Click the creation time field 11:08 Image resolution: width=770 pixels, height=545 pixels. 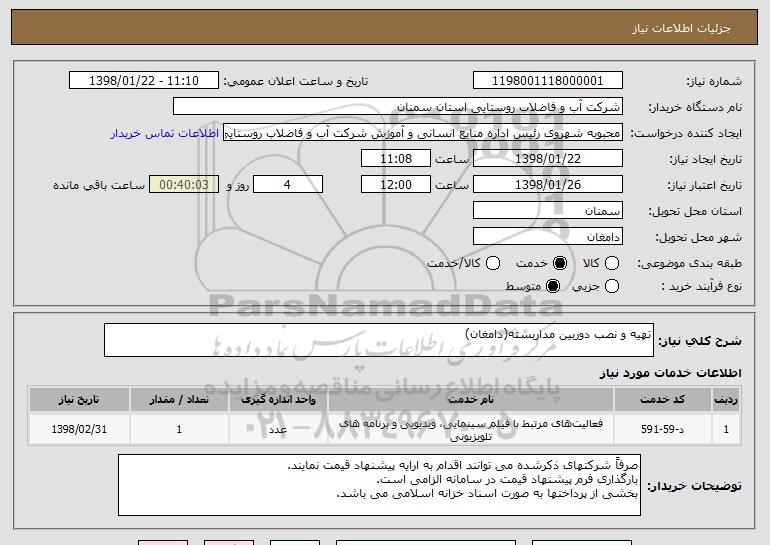click(396, 159)
